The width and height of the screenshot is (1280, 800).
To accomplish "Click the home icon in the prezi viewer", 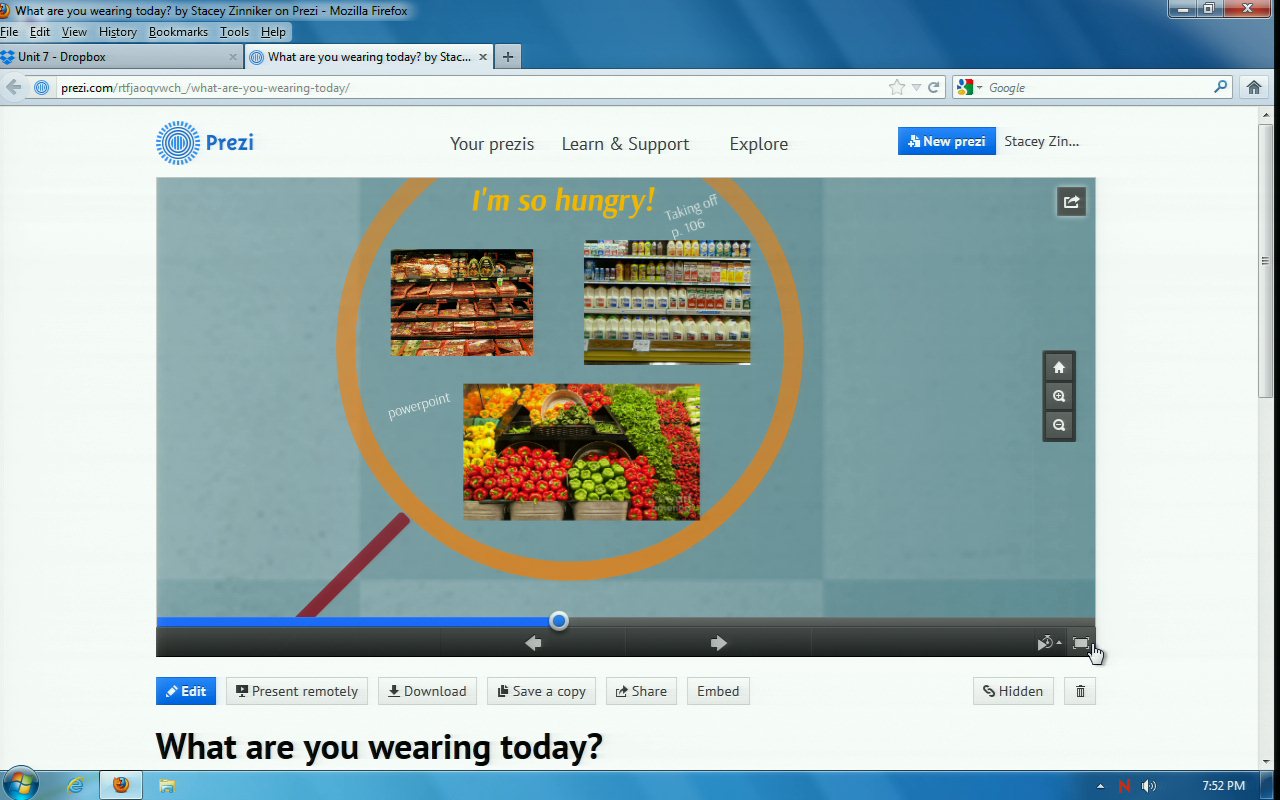I will pos(1059,367).
